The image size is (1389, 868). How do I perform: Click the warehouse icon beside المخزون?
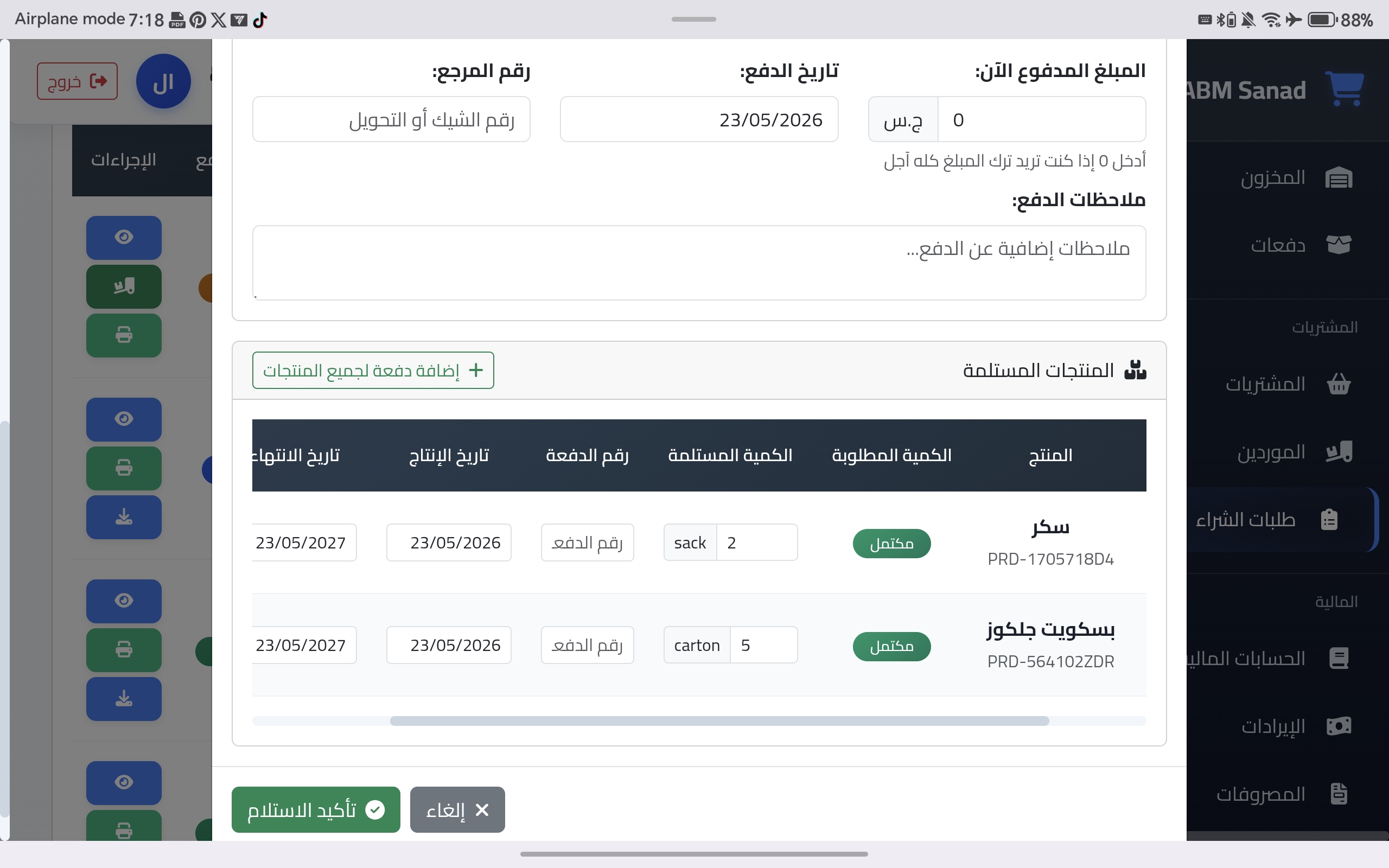(x=1339, y=178)
